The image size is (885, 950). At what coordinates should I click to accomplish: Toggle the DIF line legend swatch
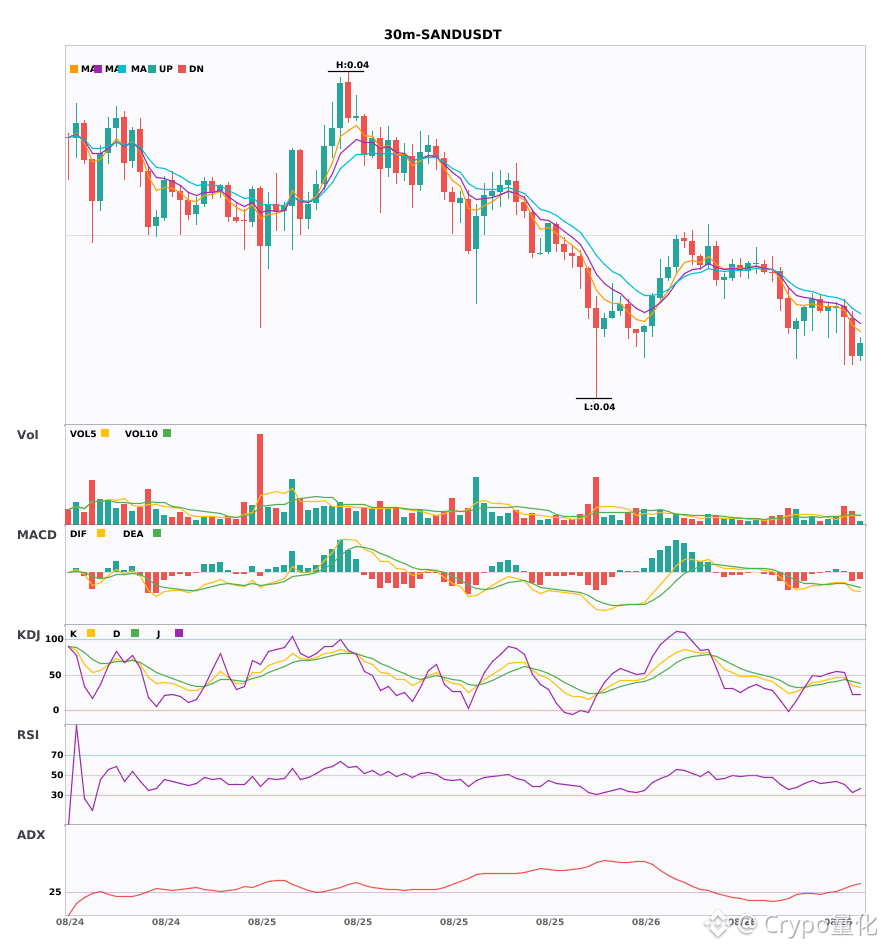(101, 533)
